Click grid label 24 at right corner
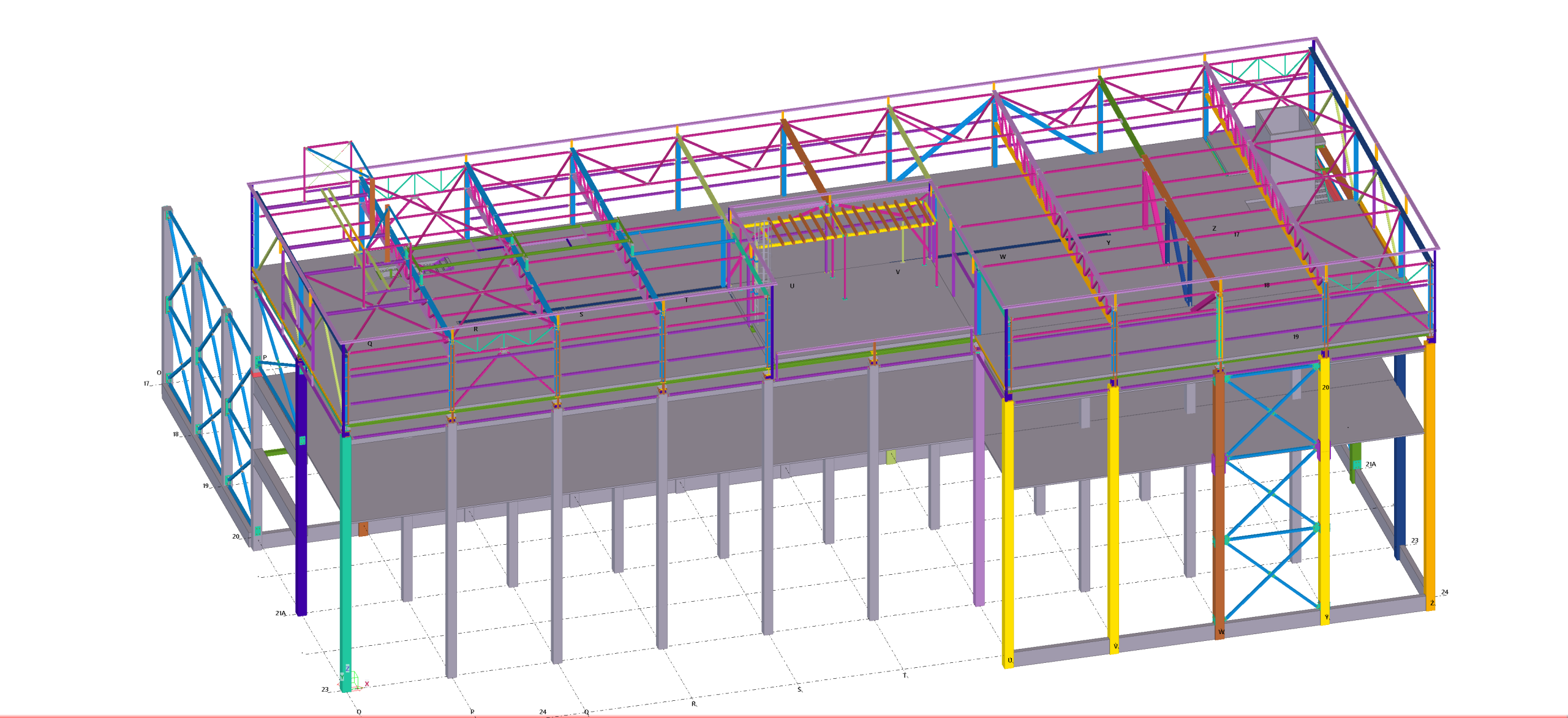The width and height of the screenshot is (1568, 718). (x=1445, y=592)
